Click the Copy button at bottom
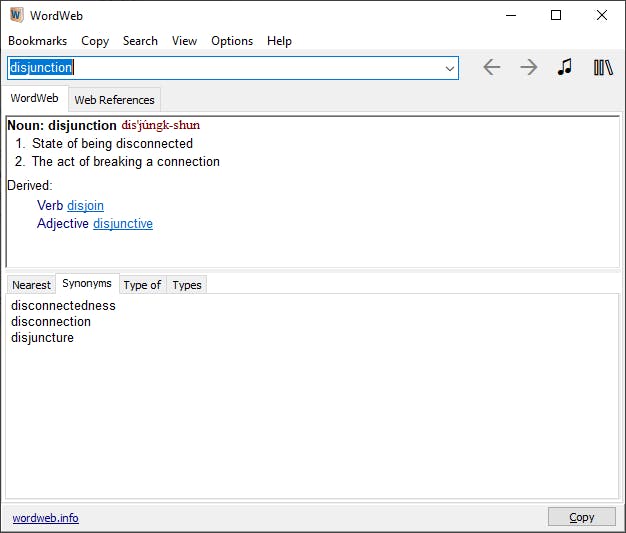626x533 pixels. pyautogui.click(x=582, y=517)
